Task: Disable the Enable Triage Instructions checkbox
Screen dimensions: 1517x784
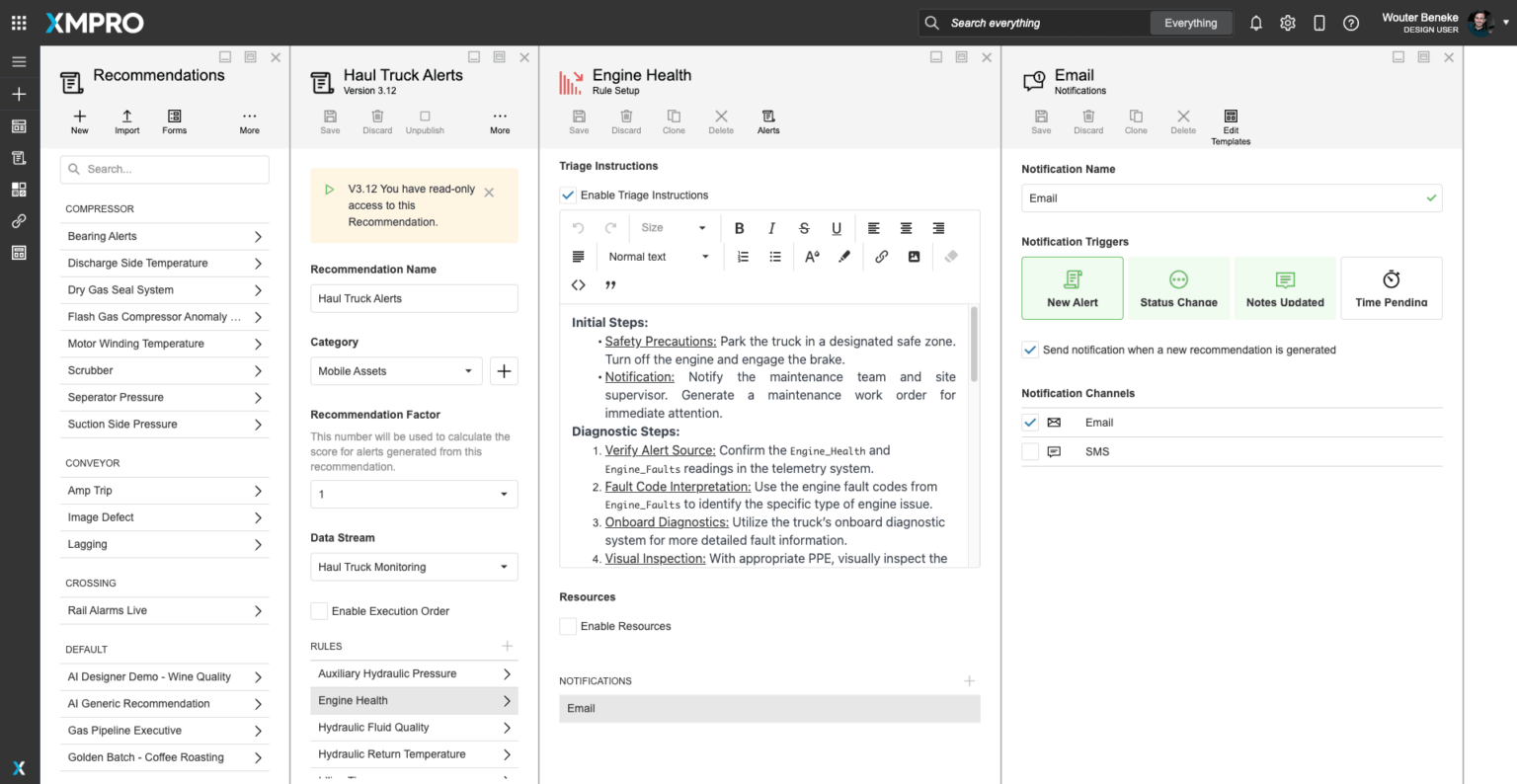Action: click(568, 196)
